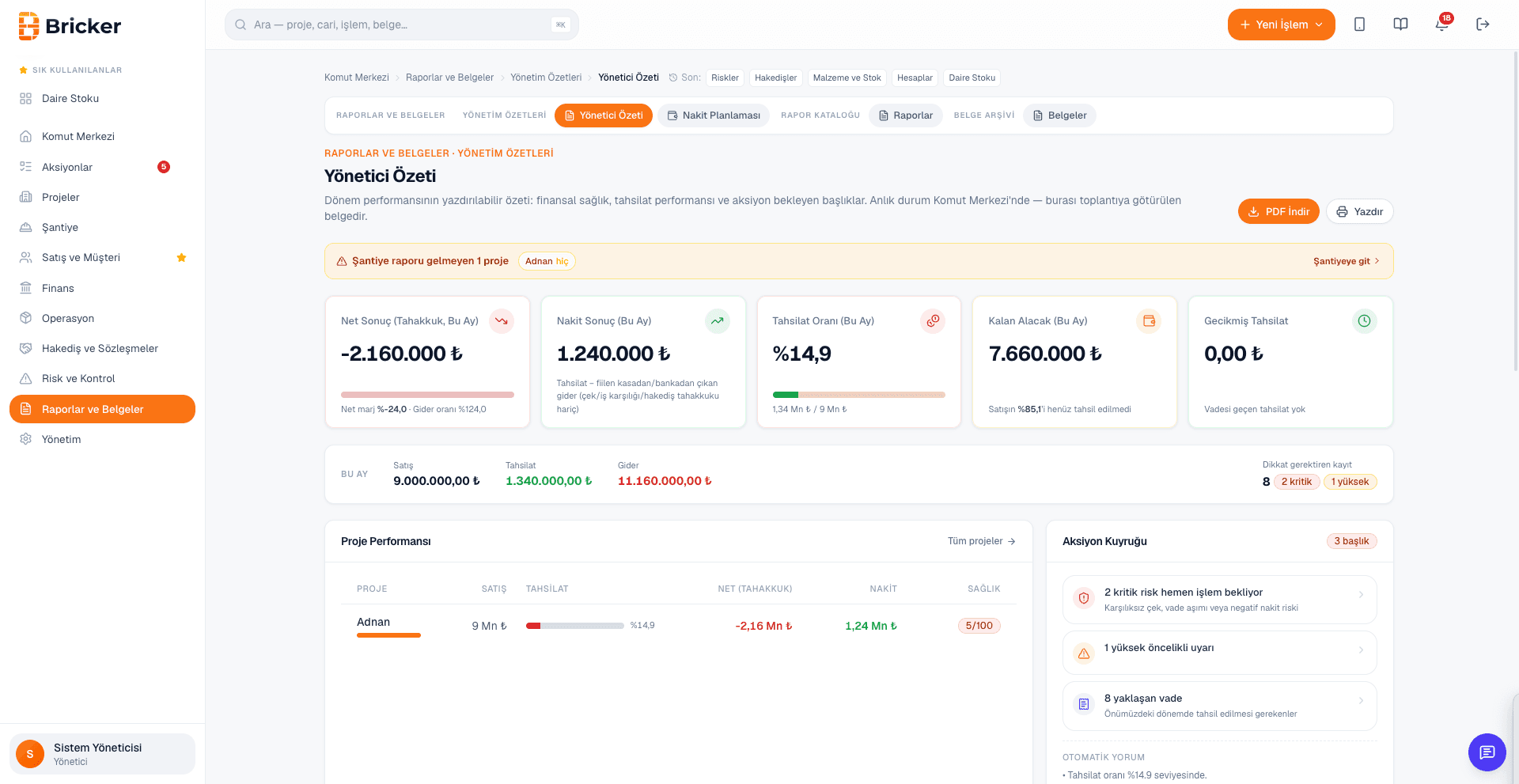The height and width of the screenshot is (784, 1519).
Task: Click the logout icon in header
Action: click(1483, 25)
